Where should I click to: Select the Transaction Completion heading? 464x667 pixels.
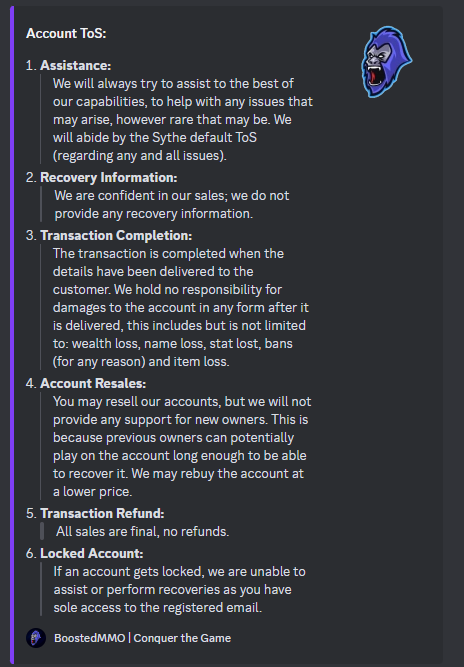[116, 235]
